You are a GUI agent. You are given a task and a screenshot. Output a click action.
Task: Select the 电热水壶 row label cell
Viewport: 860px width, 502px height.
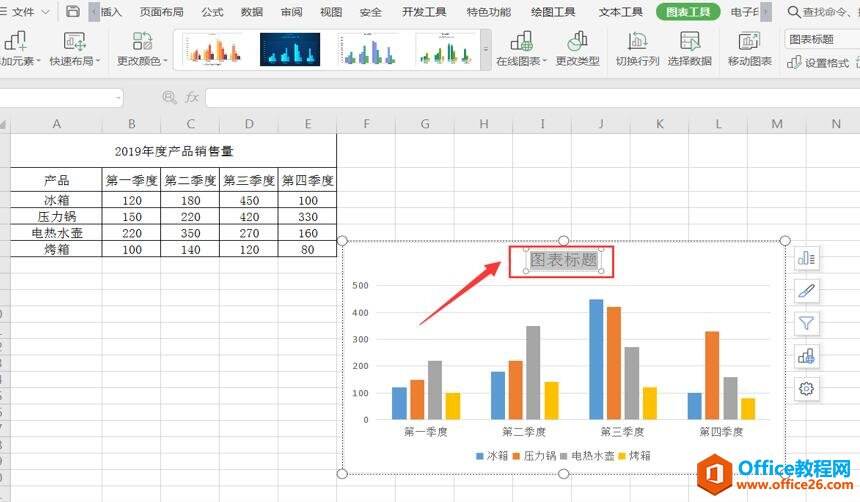[x=56, y=233]
